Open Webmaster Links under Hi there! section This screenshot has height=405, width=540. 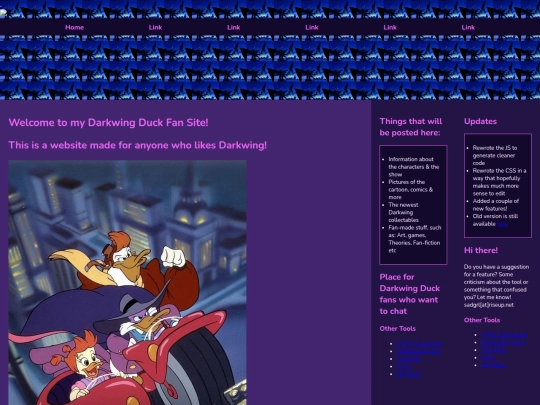pyautogui.click(x=502, y=342)
